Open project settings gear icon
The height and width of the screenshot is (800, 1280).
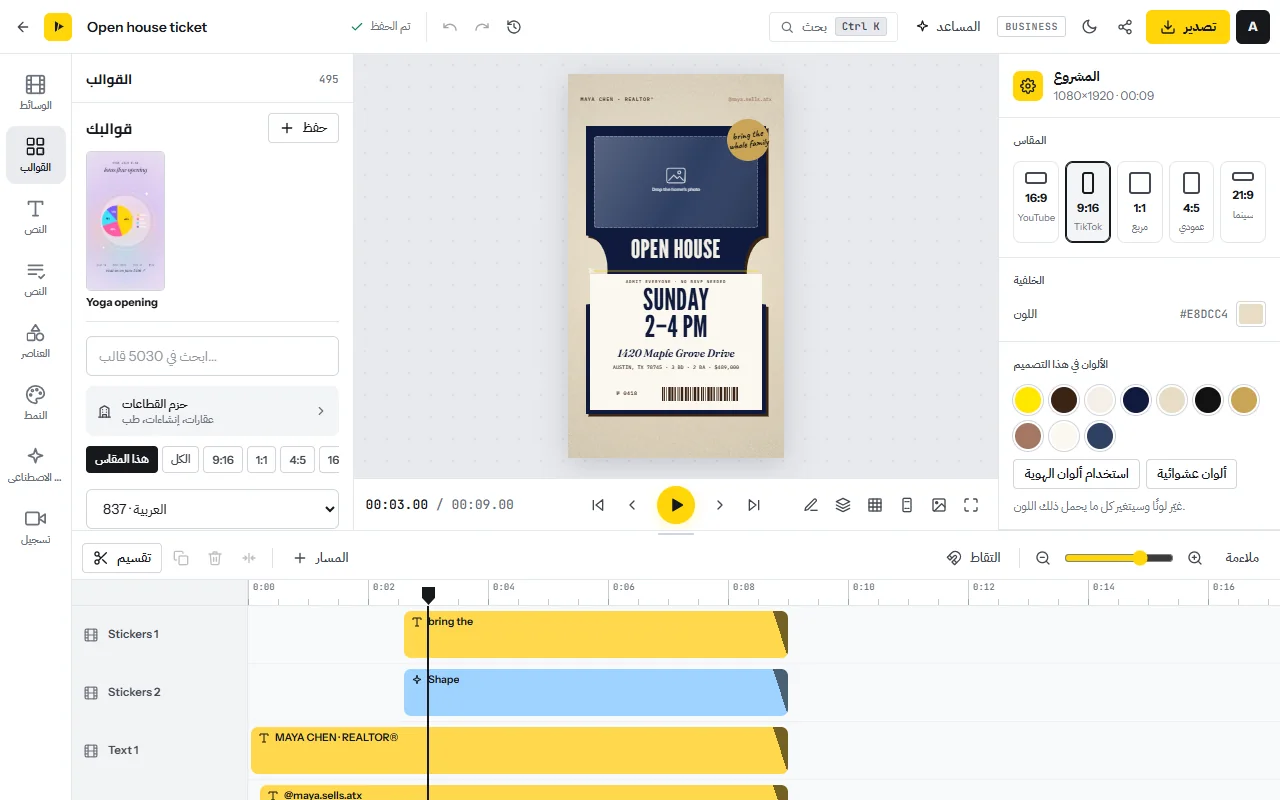1027,86
